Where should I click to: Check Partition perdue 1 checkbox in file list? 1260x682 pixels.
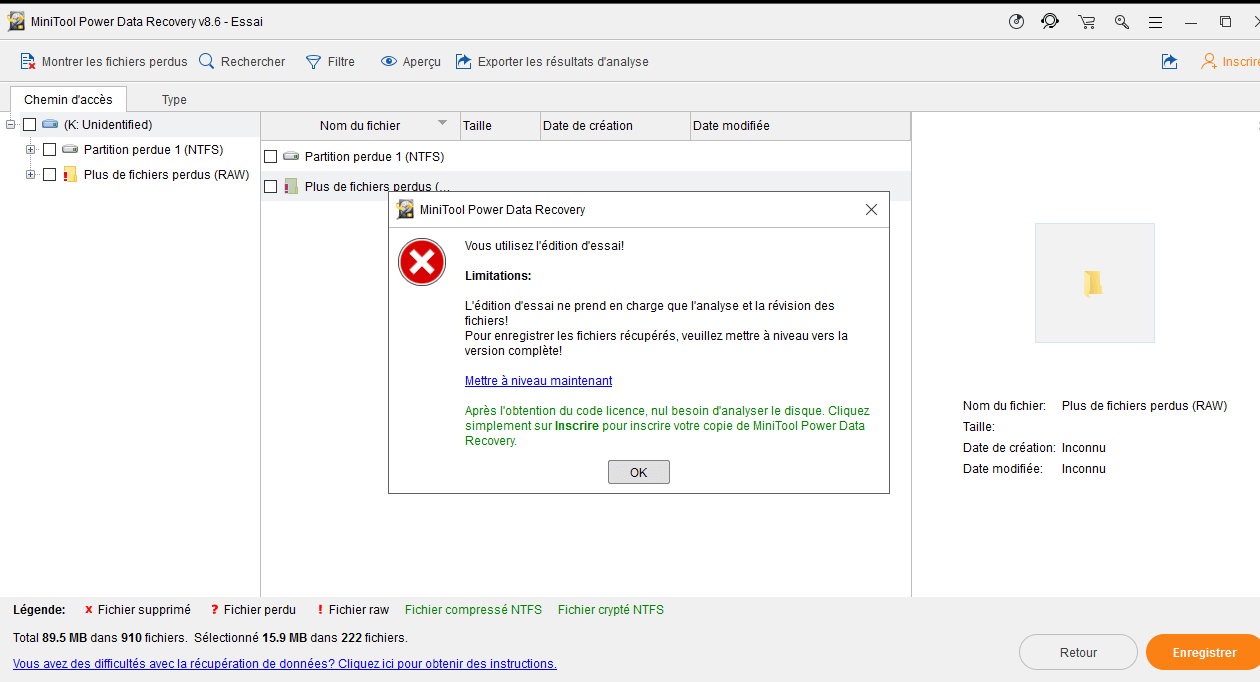click(270, 157)
